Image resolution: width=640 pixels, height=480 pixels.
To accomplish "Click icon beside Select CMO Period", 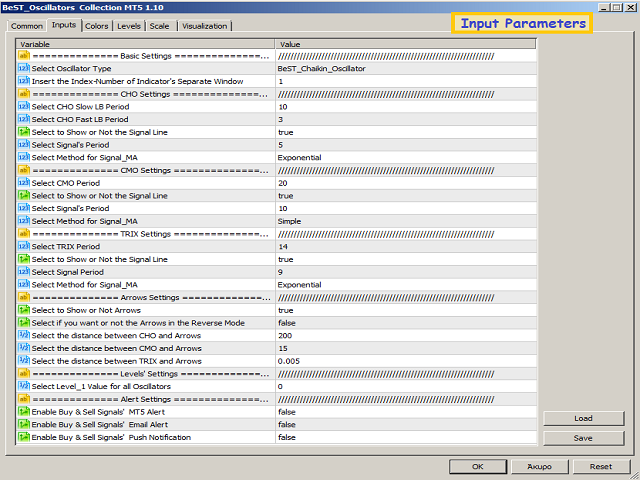I will (x=24, y=183).
